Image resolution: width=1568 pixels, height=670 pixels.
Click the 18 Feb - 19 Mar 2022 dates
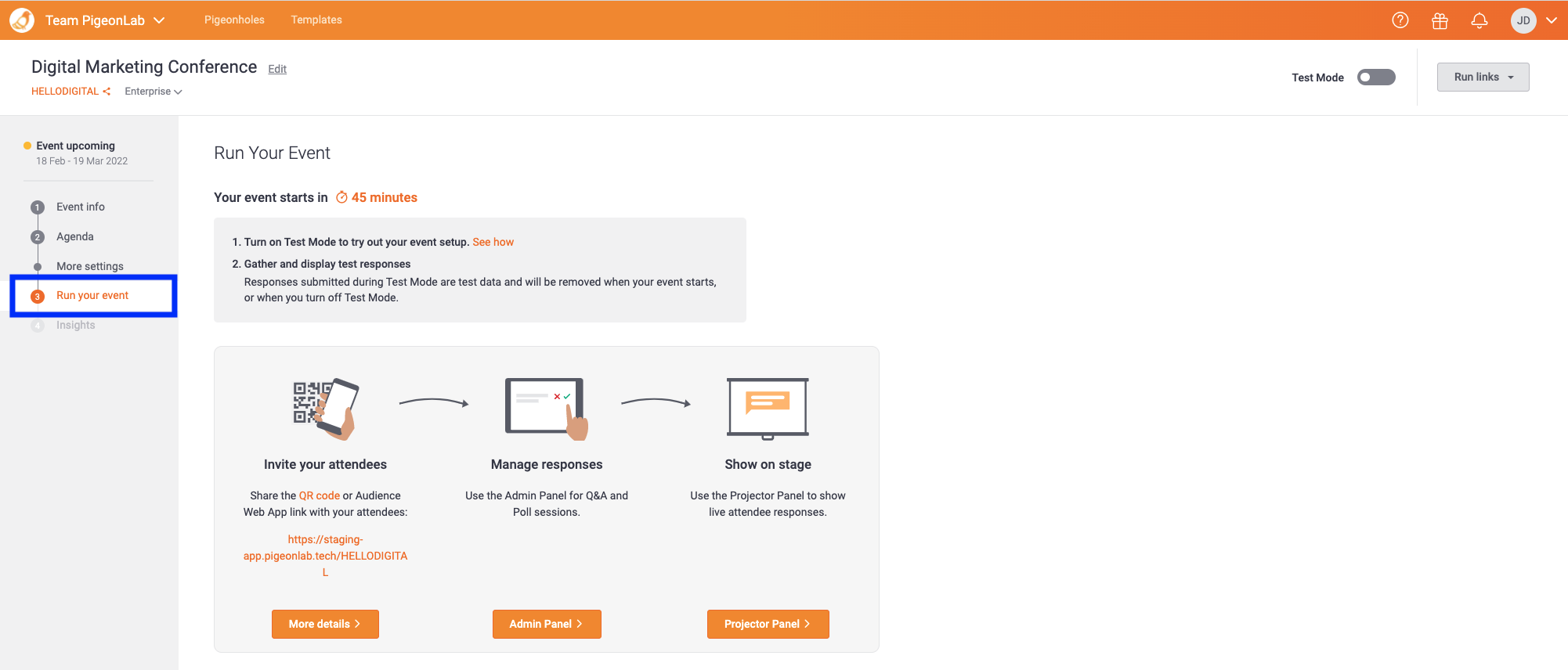pos(81,161)
